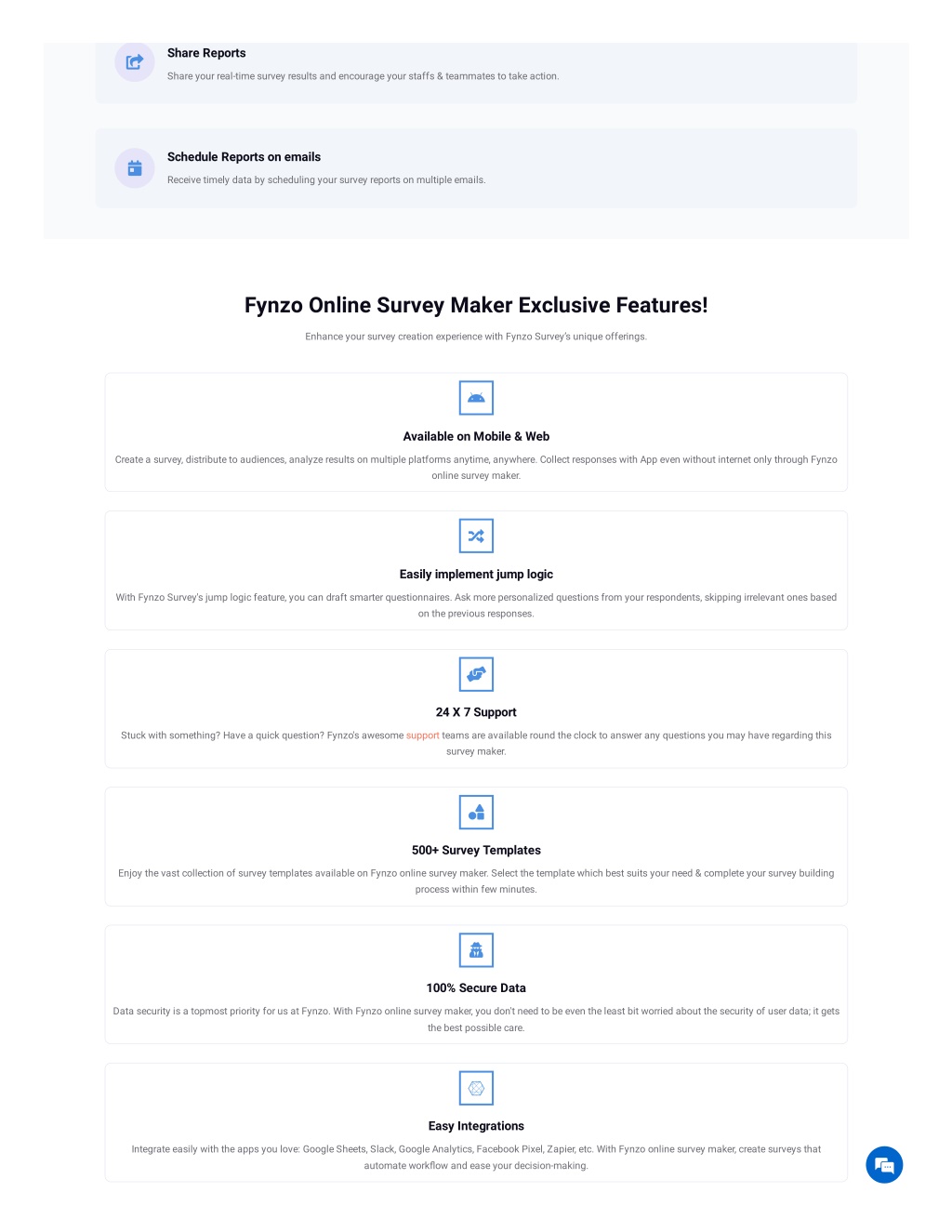Click the jump logic shuffle icon
952x1232 pixels.
pyautogui.click(x=476, y=536)
